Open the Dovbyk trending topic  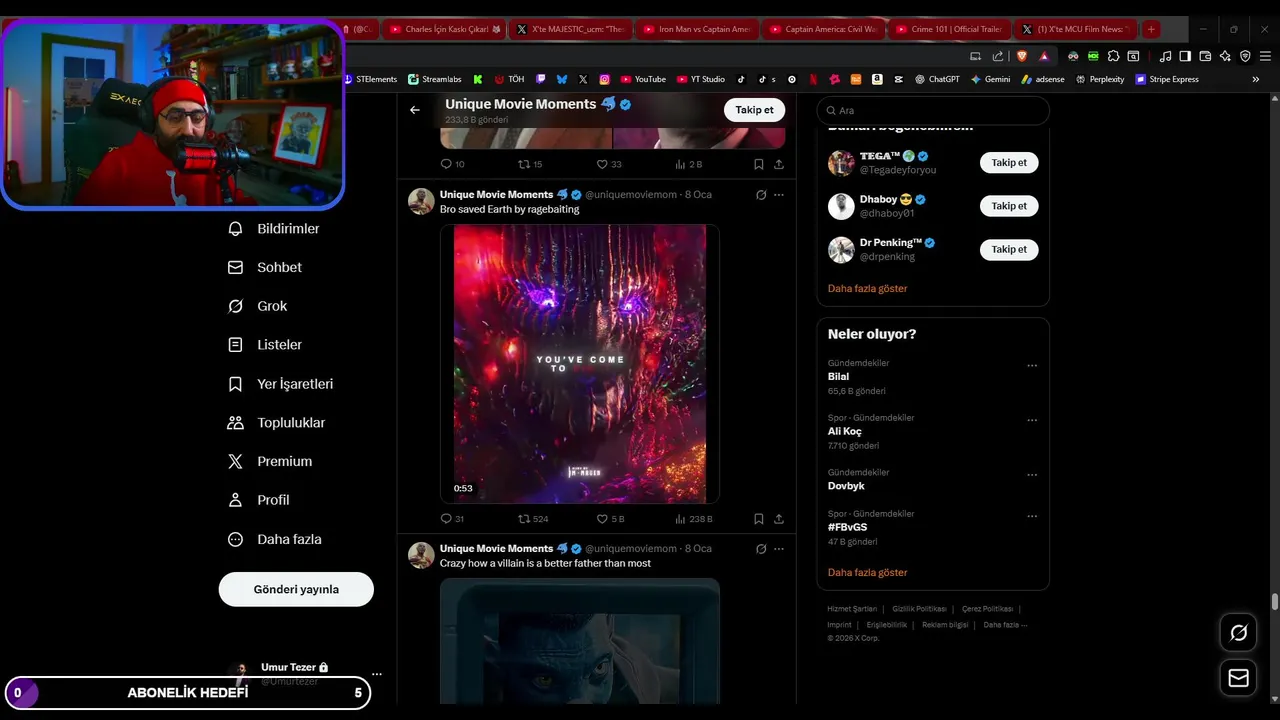846,486
